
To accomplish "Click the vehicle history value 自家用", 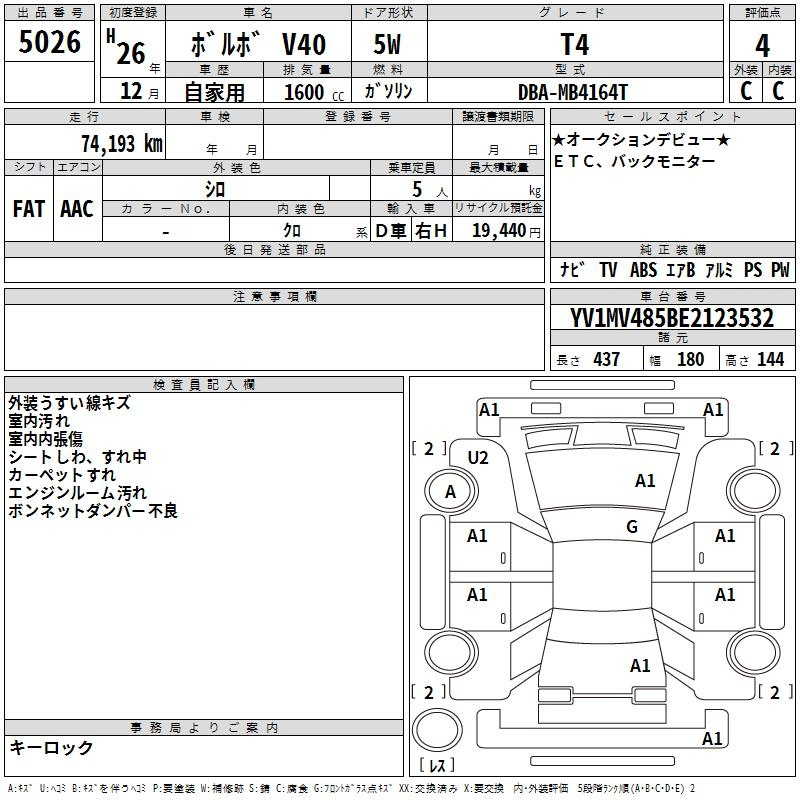I will [214, 92].
